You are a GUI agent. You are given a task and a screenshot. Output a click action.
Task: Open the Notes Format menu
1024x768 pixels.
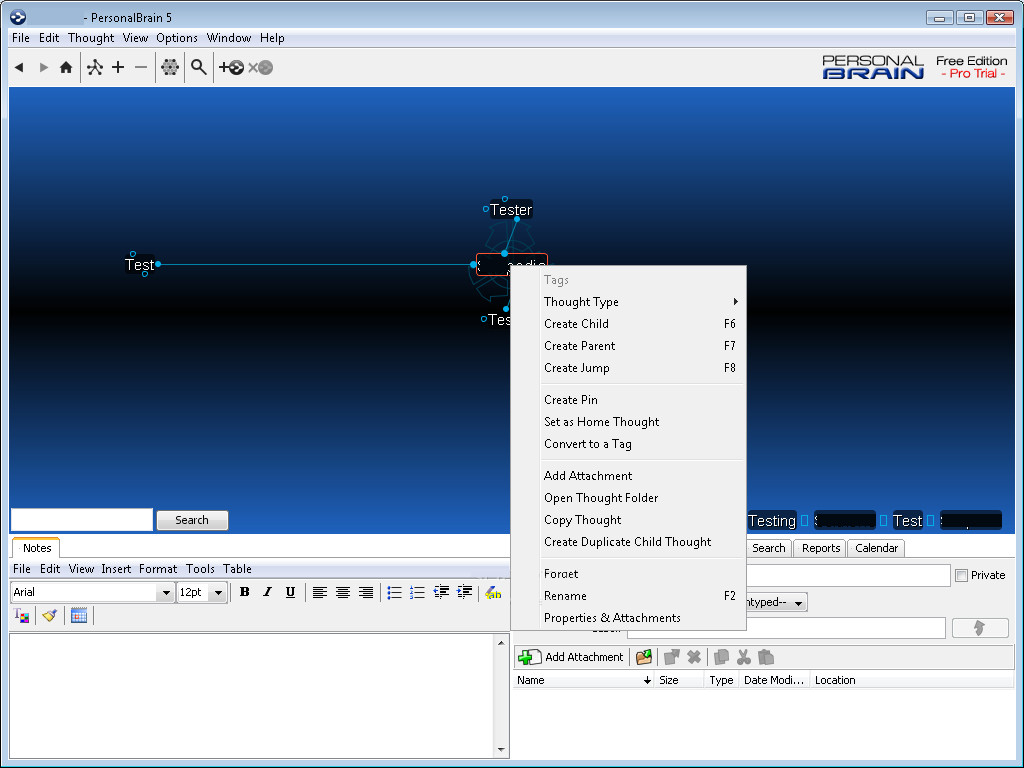point(157,569)
